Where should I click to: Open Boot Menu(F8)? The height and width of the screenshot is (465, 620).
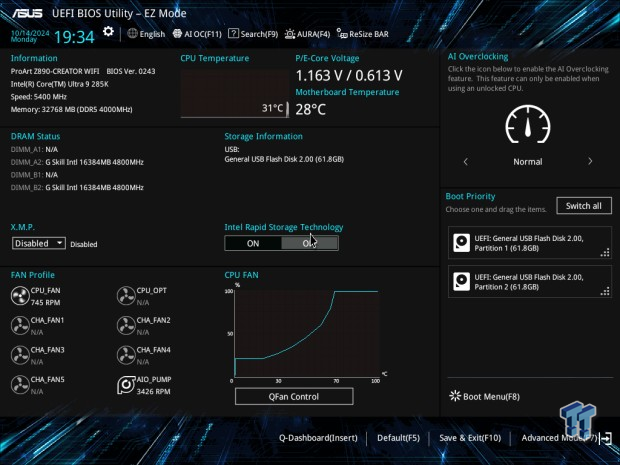[485, 397]
